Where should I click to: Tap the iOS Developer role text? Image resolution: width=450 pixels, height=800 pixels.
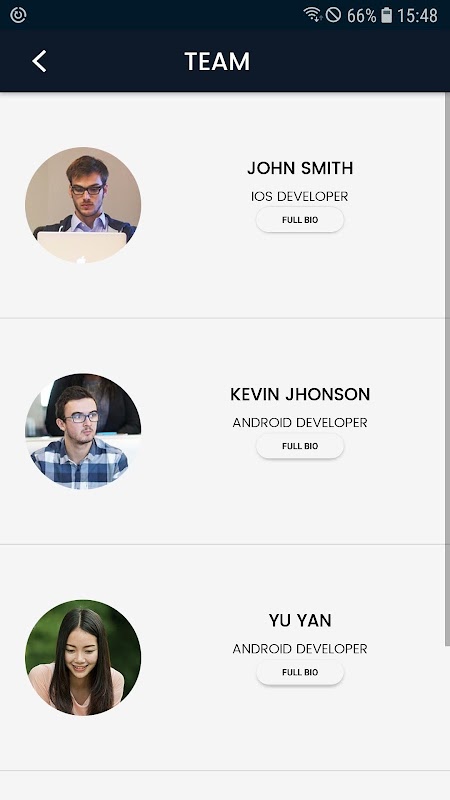[x=299, y=196]
